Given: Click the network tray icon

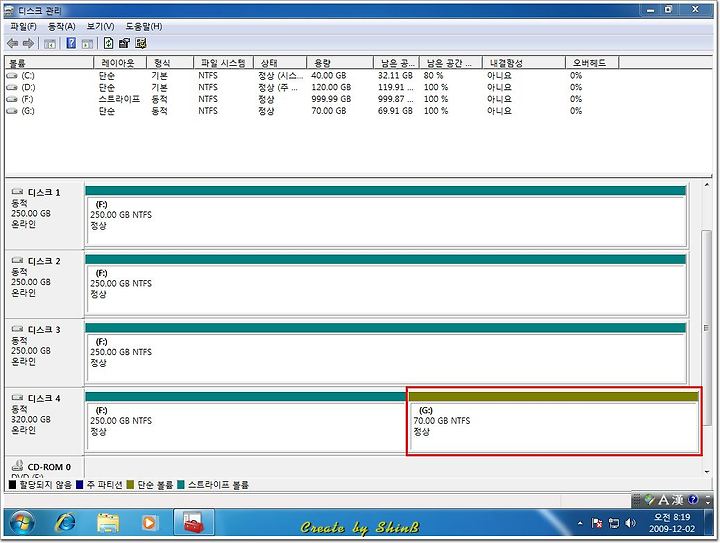Looking at the screenshot, I should click(x=613, y=523).
